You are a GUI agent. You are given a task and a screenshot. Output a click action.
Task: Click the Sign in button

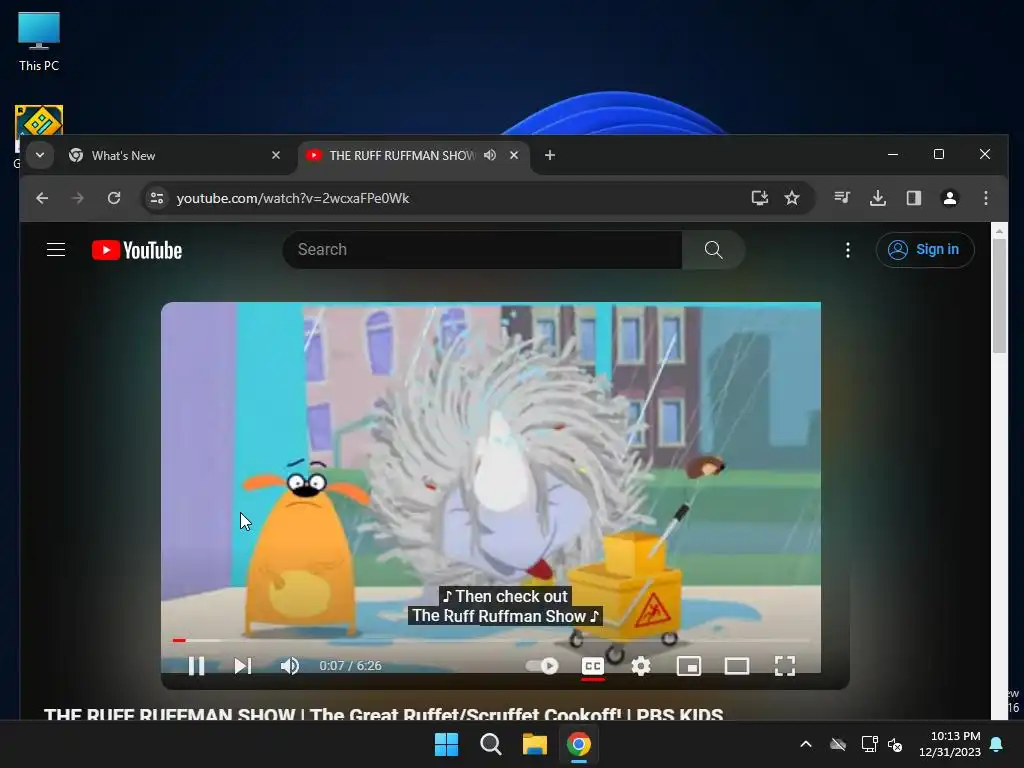coord(925,249)
